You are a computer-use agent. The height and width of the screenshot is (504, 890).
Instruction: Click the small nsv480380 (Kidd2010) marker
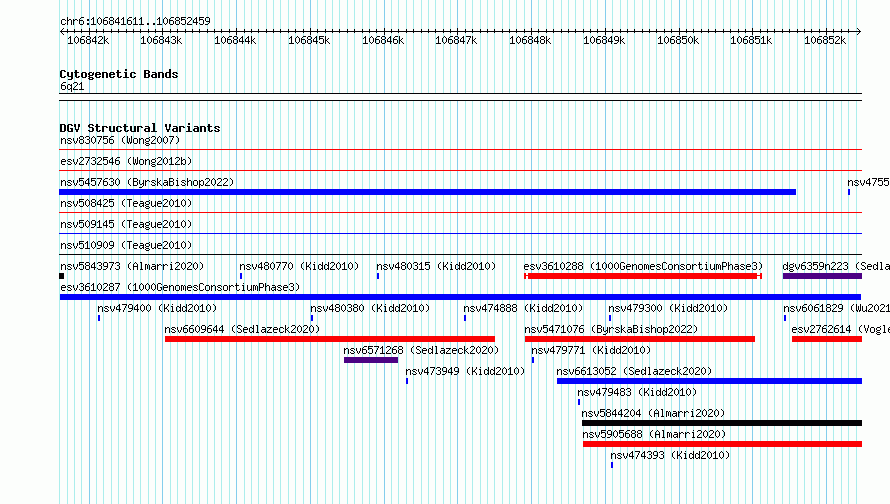tap(312, 318)
